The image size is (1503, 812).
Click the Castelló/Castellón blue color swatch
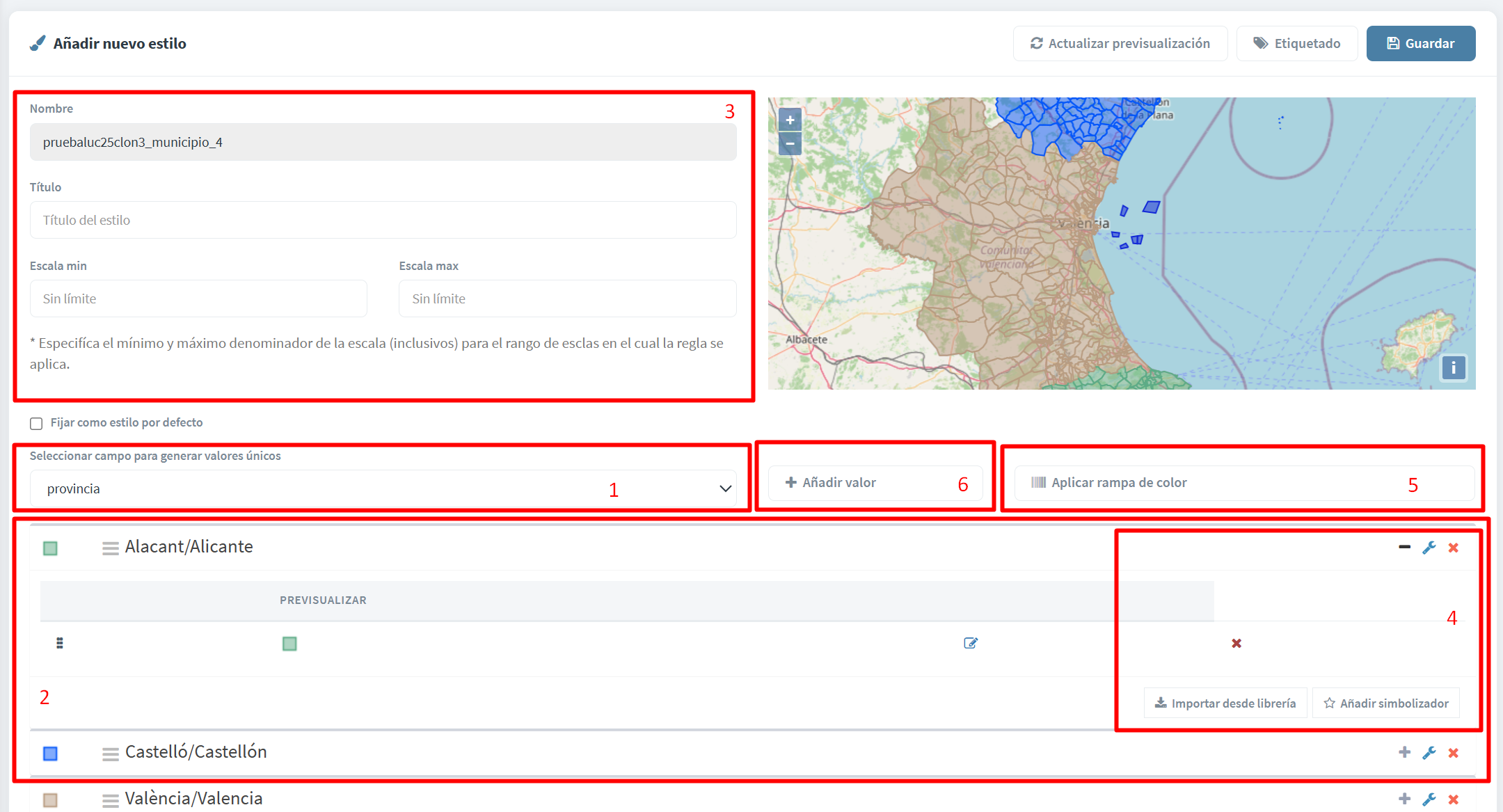pyautogui.click(x=50, y=754)
